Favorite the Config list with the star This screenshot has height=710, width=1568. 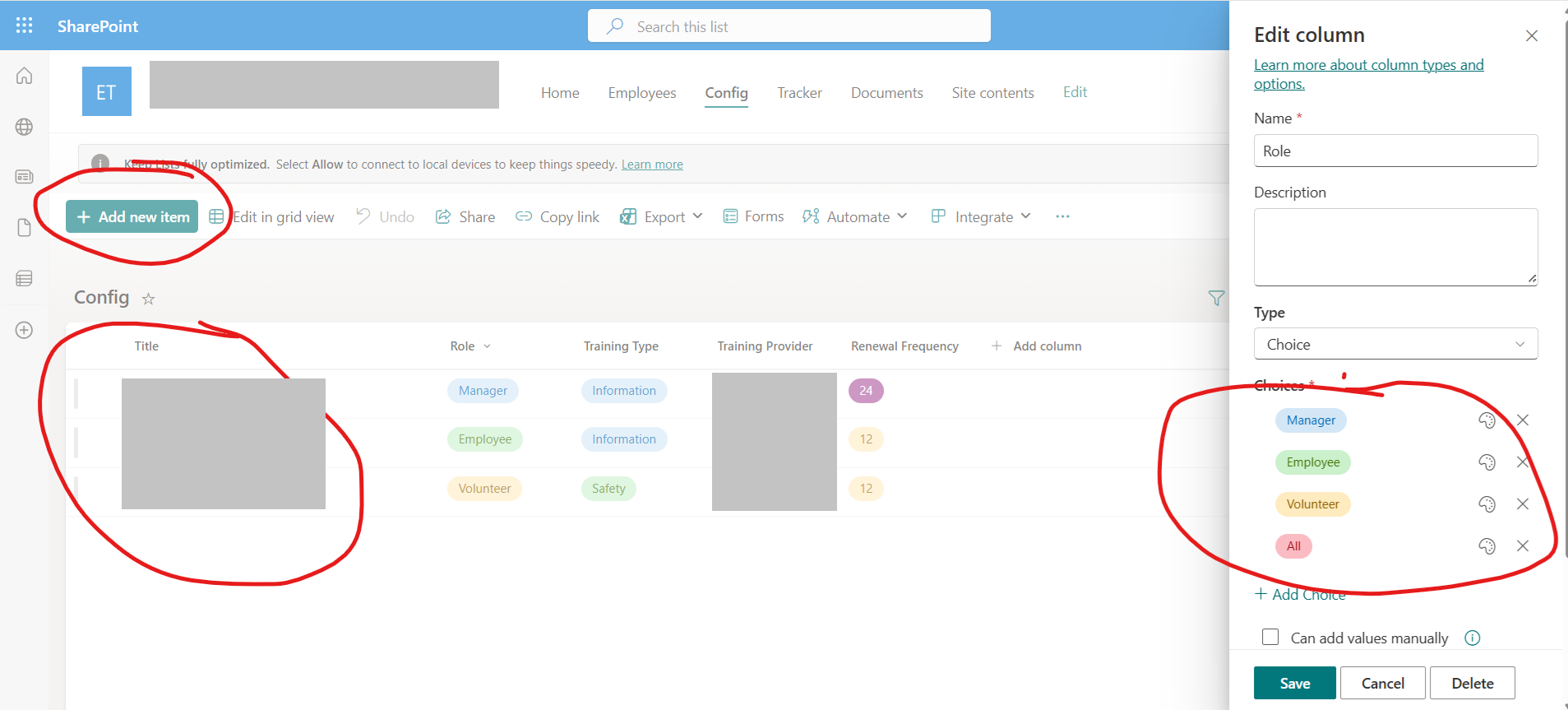coord(148,299)
